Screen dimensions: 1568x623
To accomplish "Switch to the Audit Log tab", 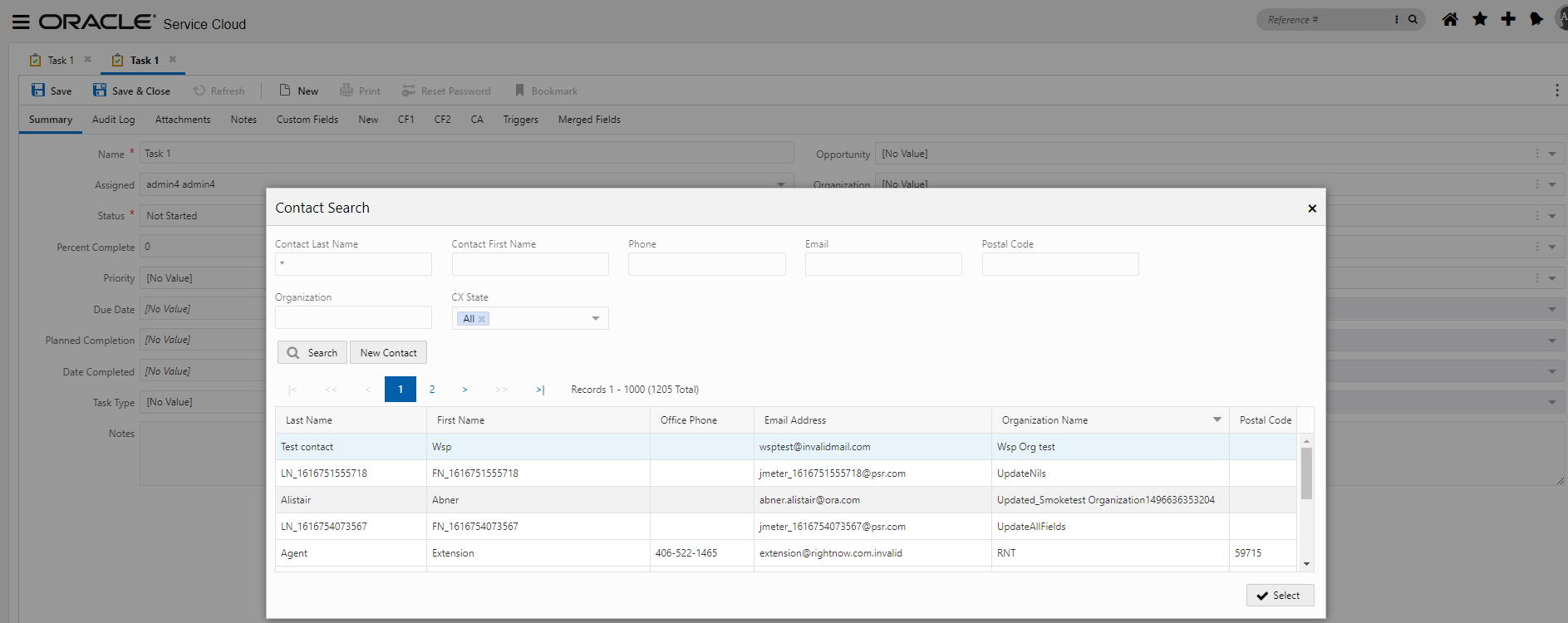I will tap(113, 120).
